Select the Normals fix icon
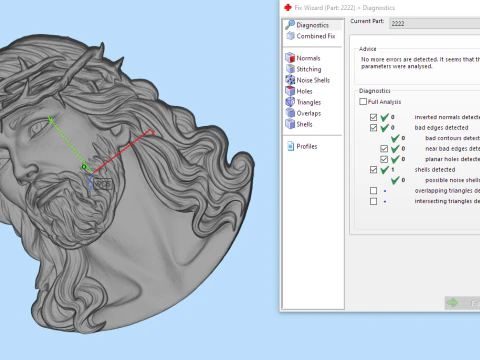This screenshot has width=480, height=360. [290, 58]
